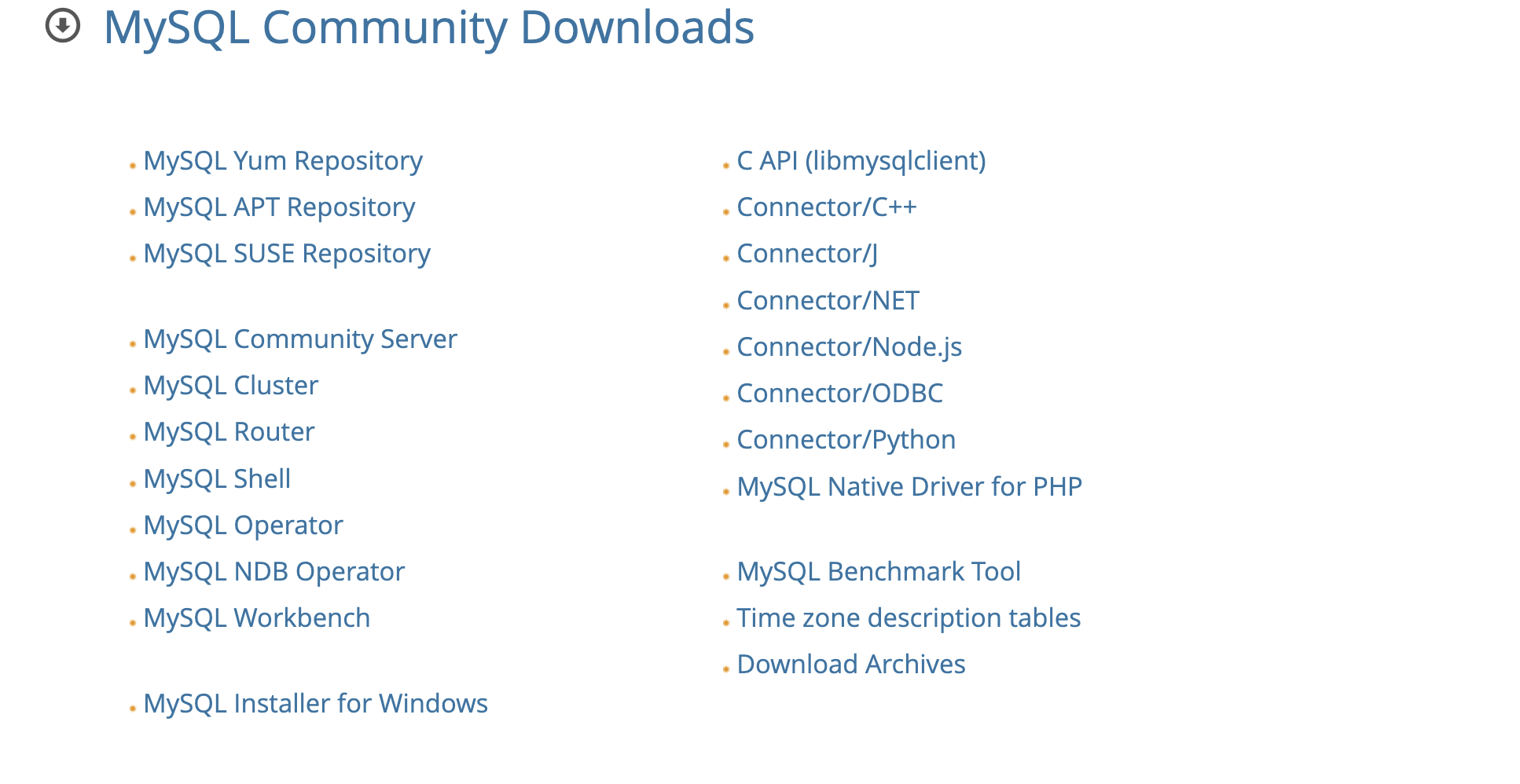The image size is (1520, 784).
Task: Open MySQL NDB Operator link
Action: pos(274,572)
